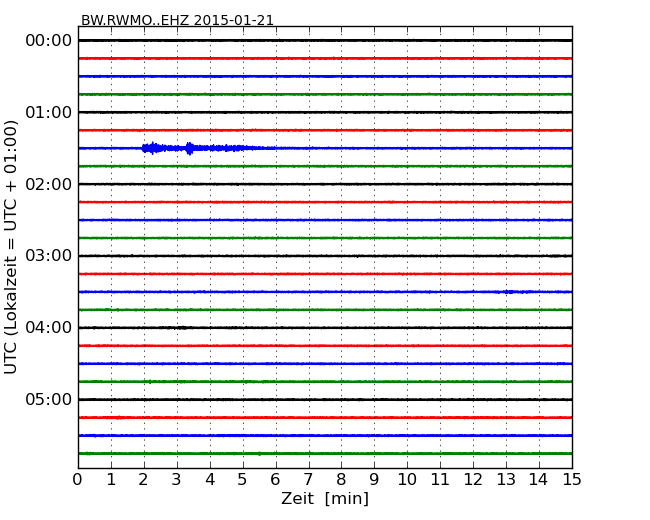This screenshot has width=650, height=520.
Task: Click the black trace at 00:00
Action: point(325,41)
